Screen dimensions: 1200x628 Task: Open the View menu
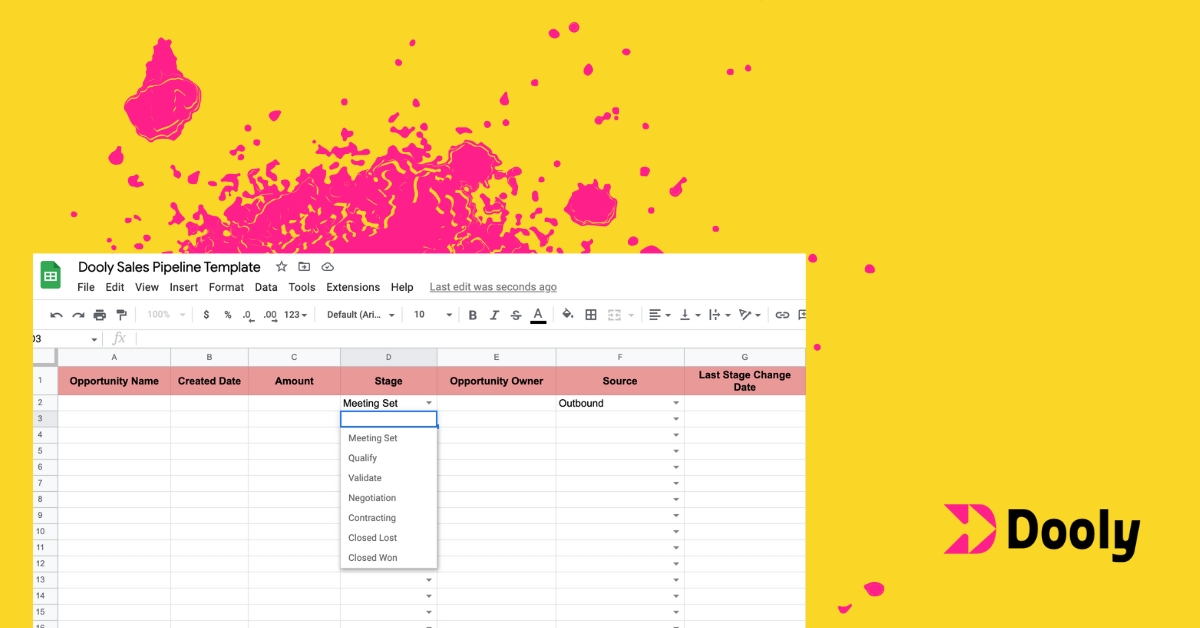(147, 287)
